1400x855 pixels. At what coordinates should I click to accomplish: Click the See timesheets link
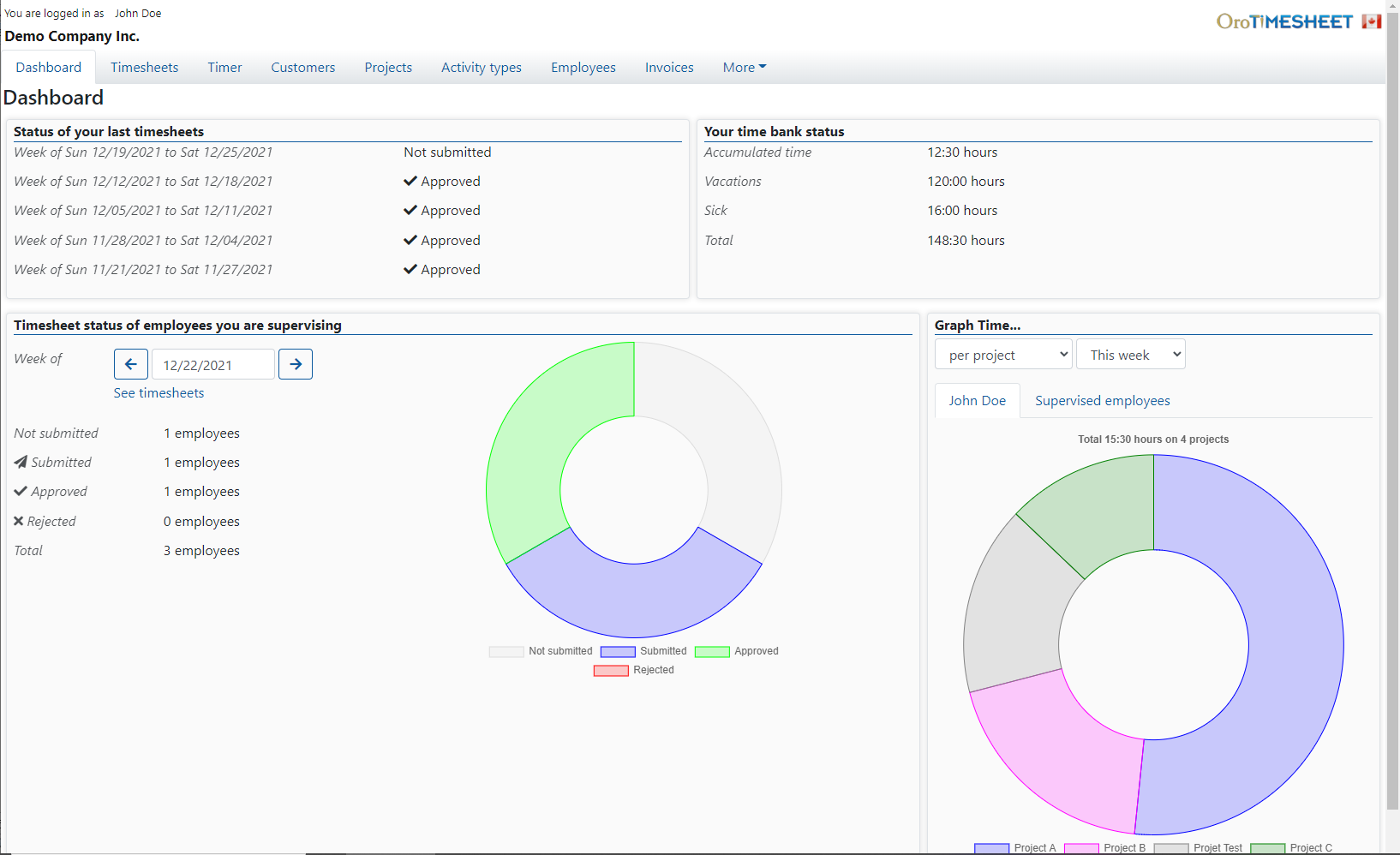pos(159,392)
